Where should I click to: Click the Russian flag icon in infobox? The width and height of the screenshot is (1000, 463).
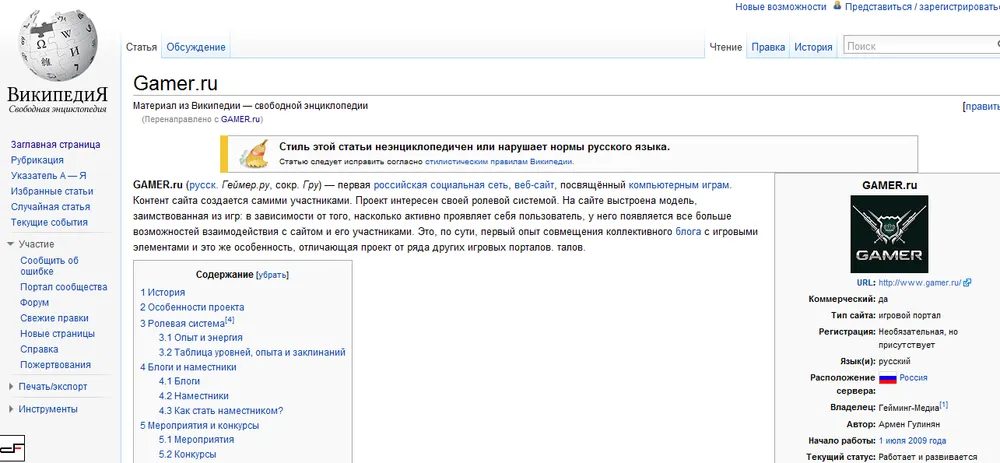[887, 378]
